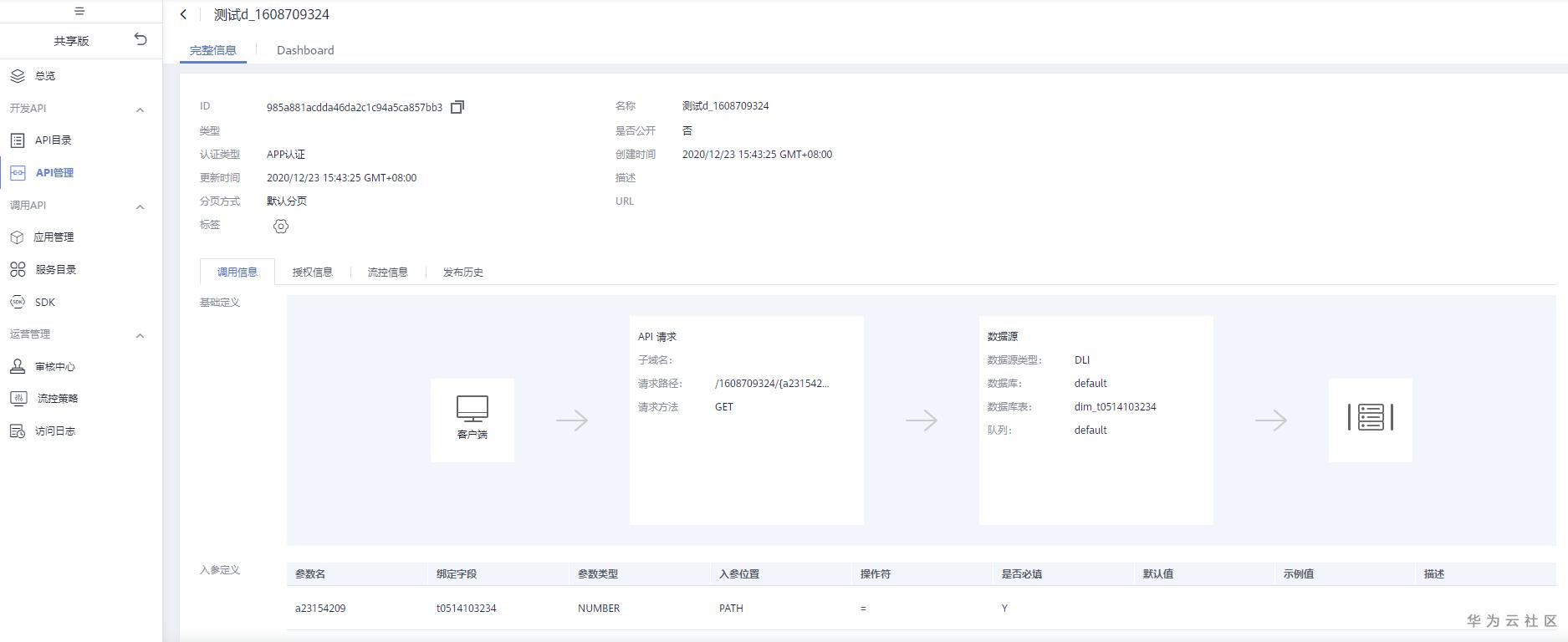Click bound field cell t0514103234
The image size is (1568, 642).
pos(467,609)
